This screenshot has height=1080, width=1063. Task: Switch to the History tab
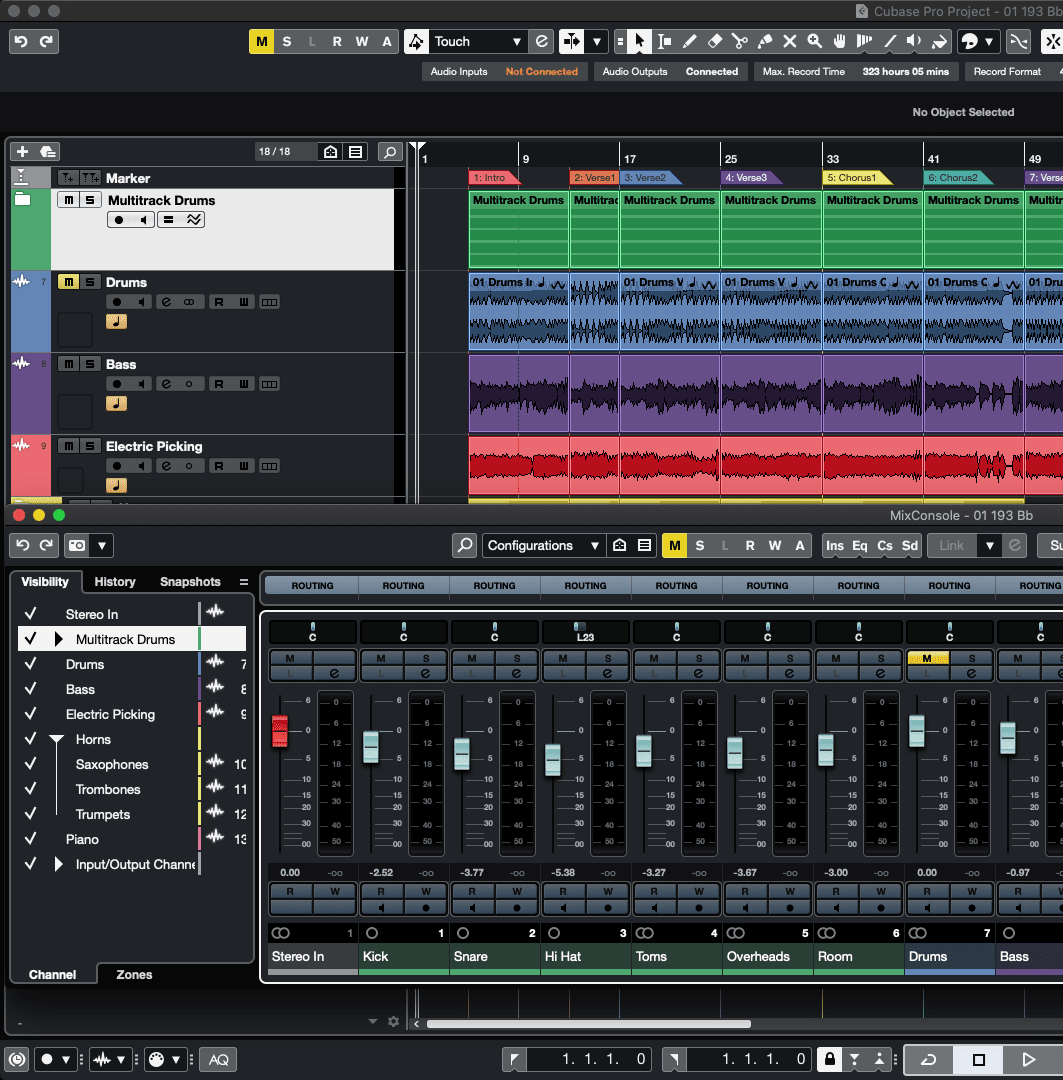click(115, 581)
